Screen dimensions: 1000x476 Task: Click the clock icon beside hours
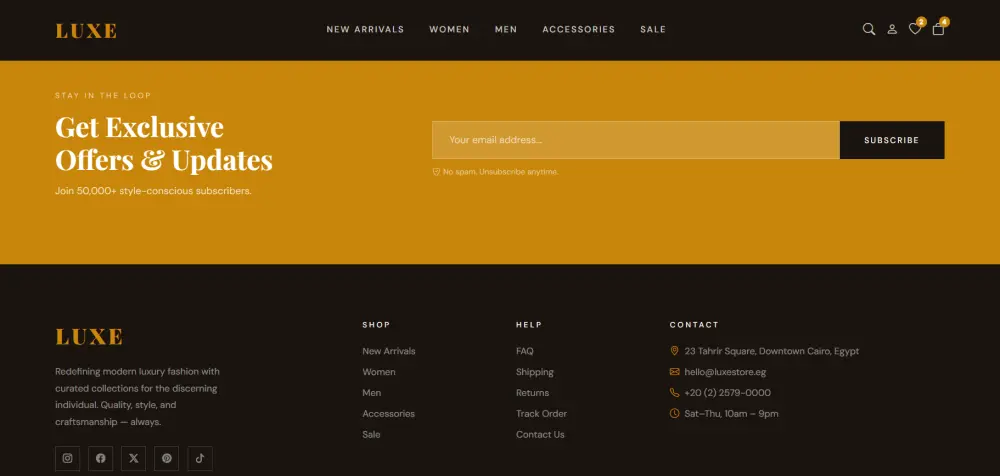pos(674,413)
